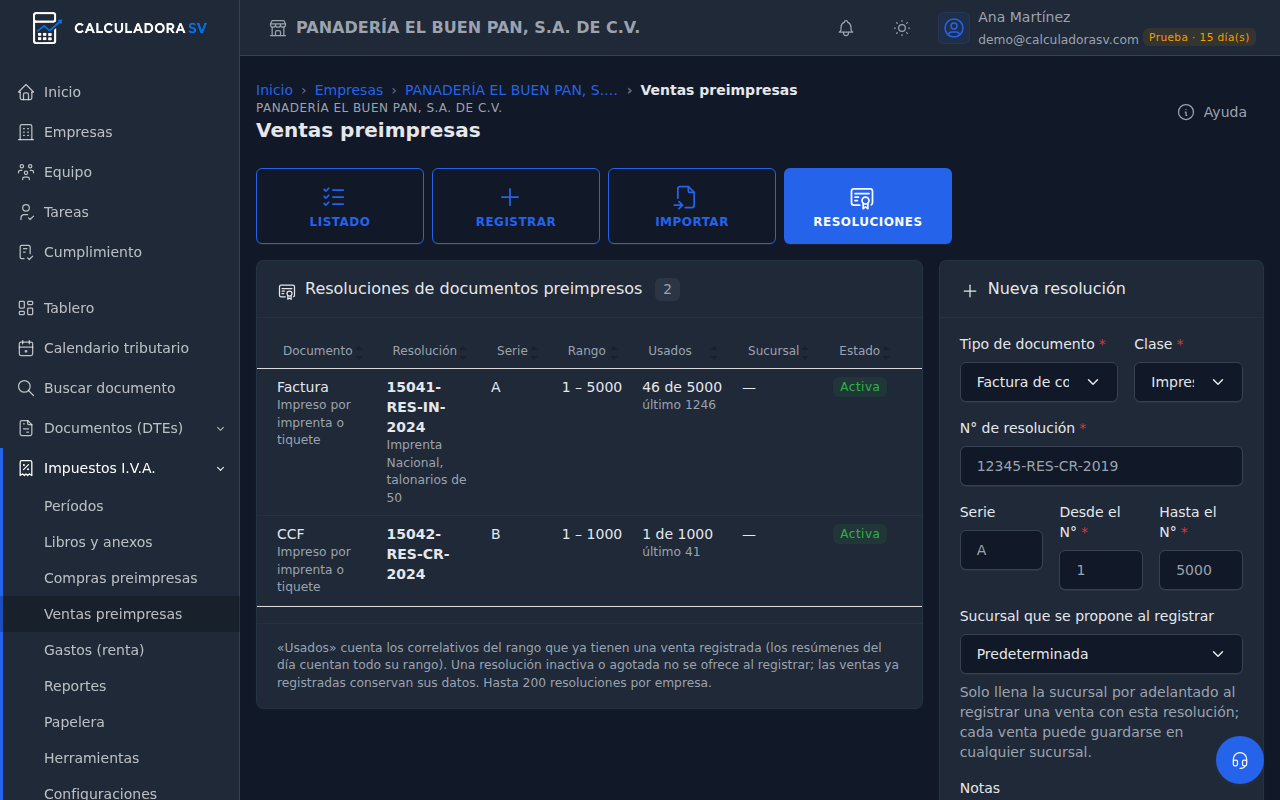Click the Activa status of the CCF row
Screen dimensions: 1280x800
click(860, 534)
